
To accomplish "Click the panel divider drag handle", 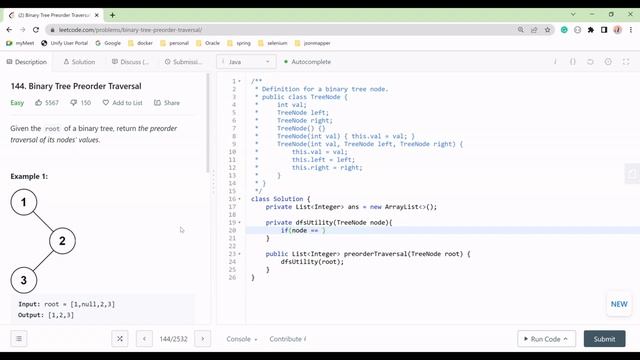I will 213,183.
